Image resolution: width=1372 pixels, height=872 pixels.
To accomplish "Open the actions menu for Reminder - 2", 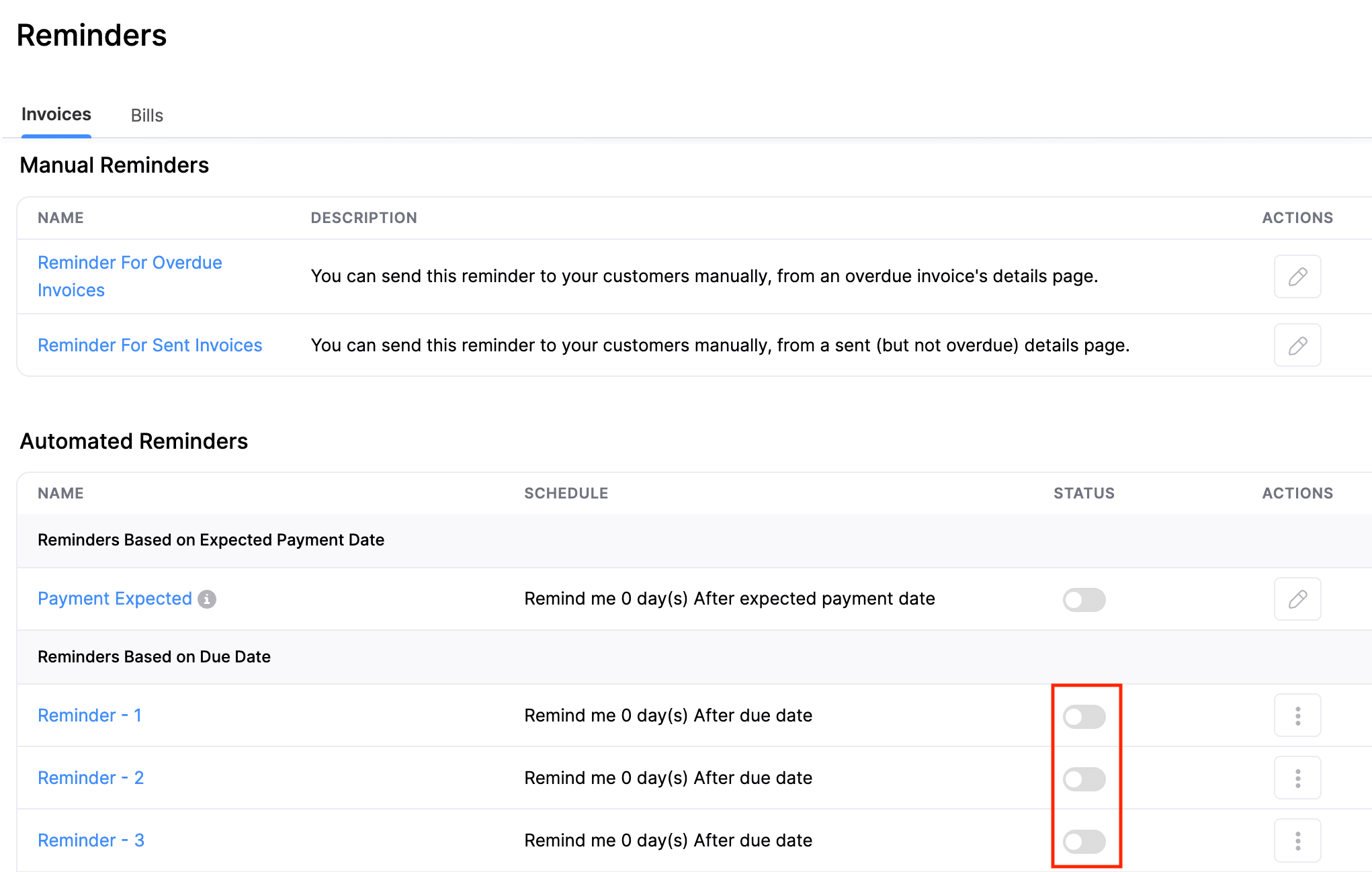I will click(x=1297, y=777).
